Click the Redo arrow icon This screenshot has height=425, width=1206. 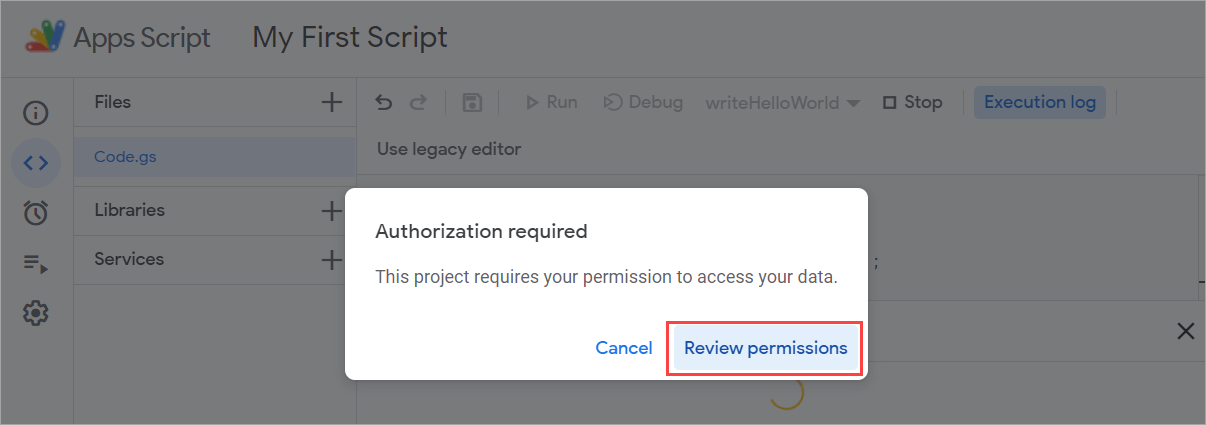click(x=419, y=102)
